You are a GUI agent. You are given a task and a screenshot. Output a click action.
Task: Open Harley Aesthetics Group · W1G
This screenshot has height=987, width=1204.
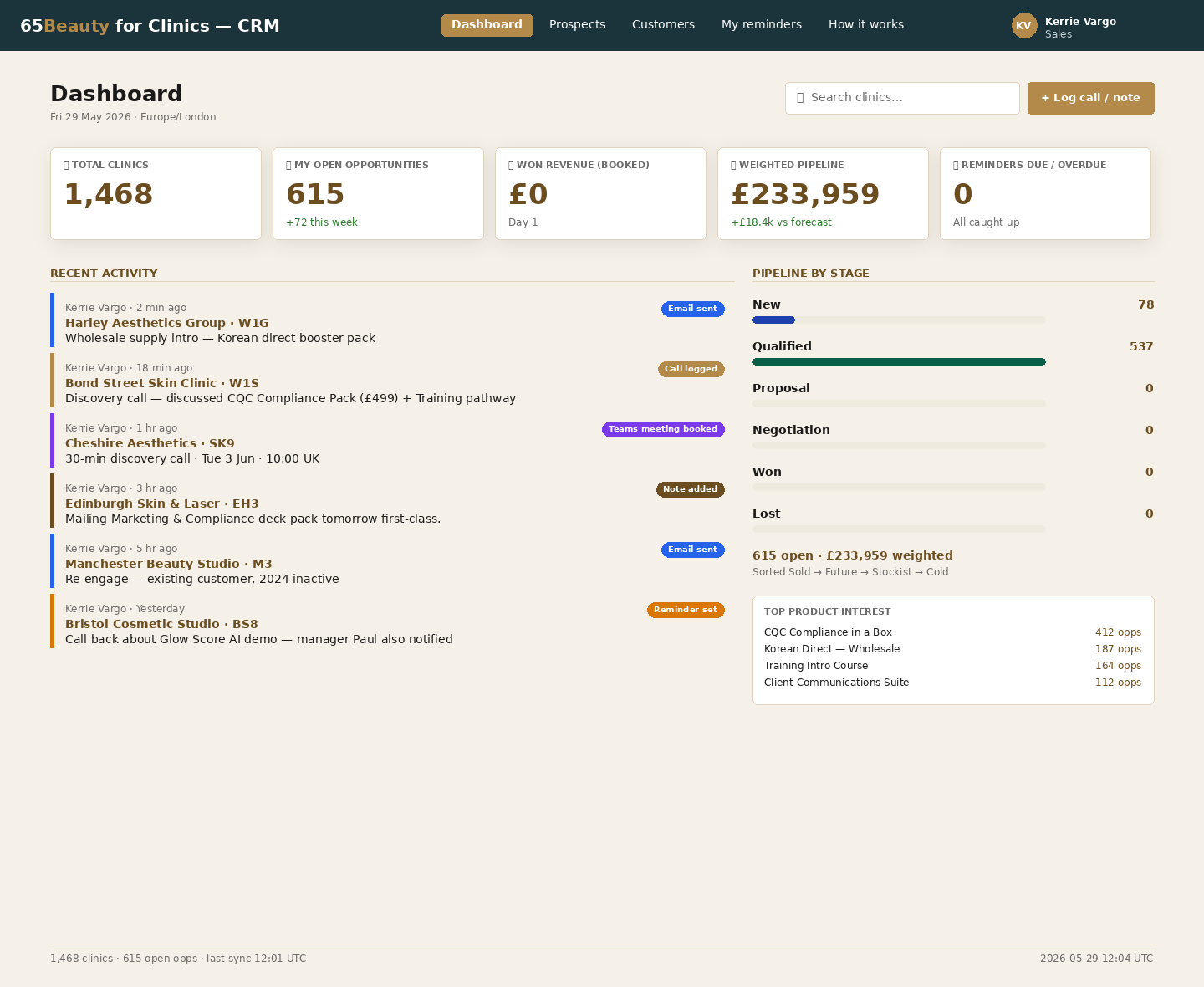167,323
